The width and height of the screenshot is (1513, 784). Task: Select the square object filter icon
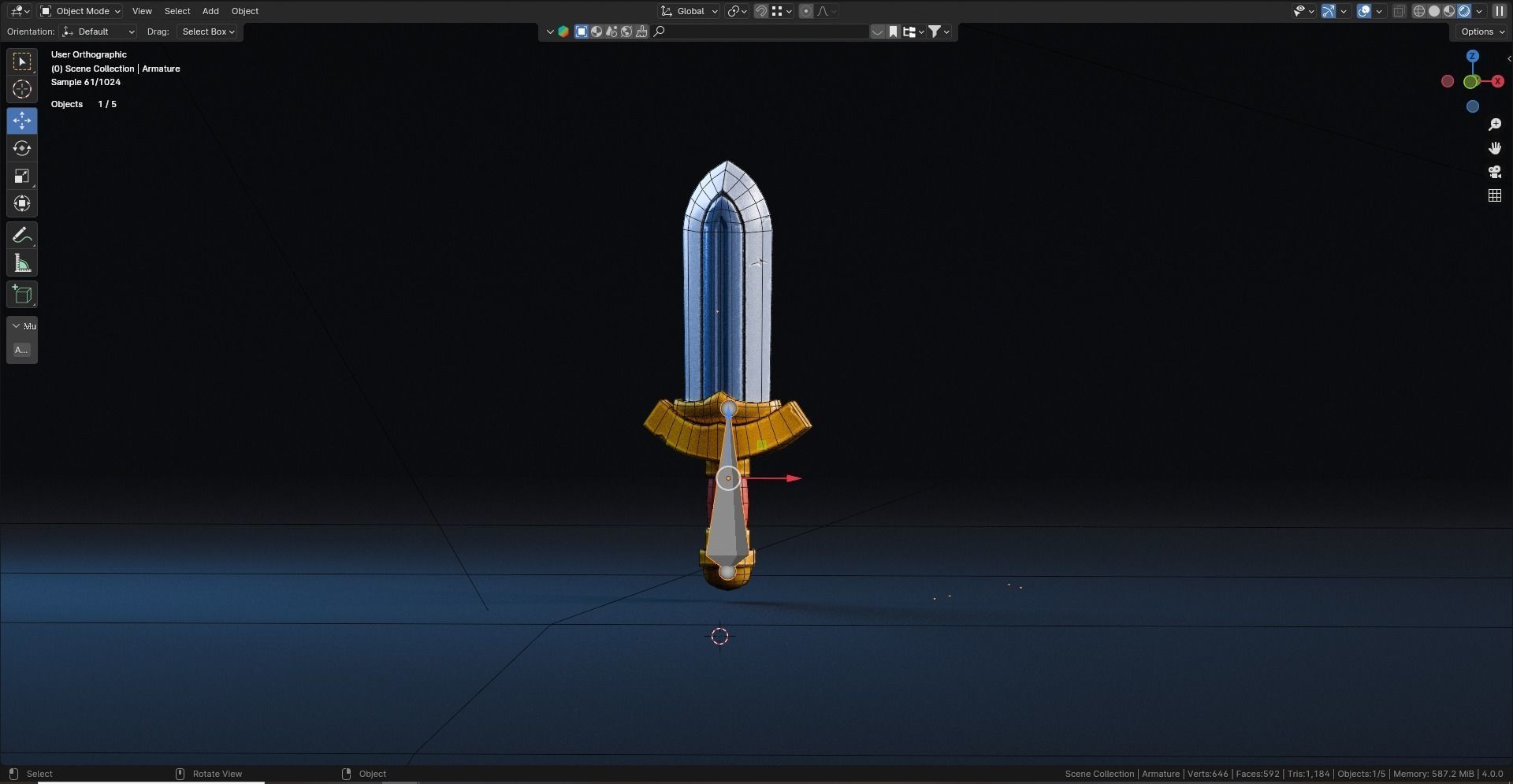point(582,32)
